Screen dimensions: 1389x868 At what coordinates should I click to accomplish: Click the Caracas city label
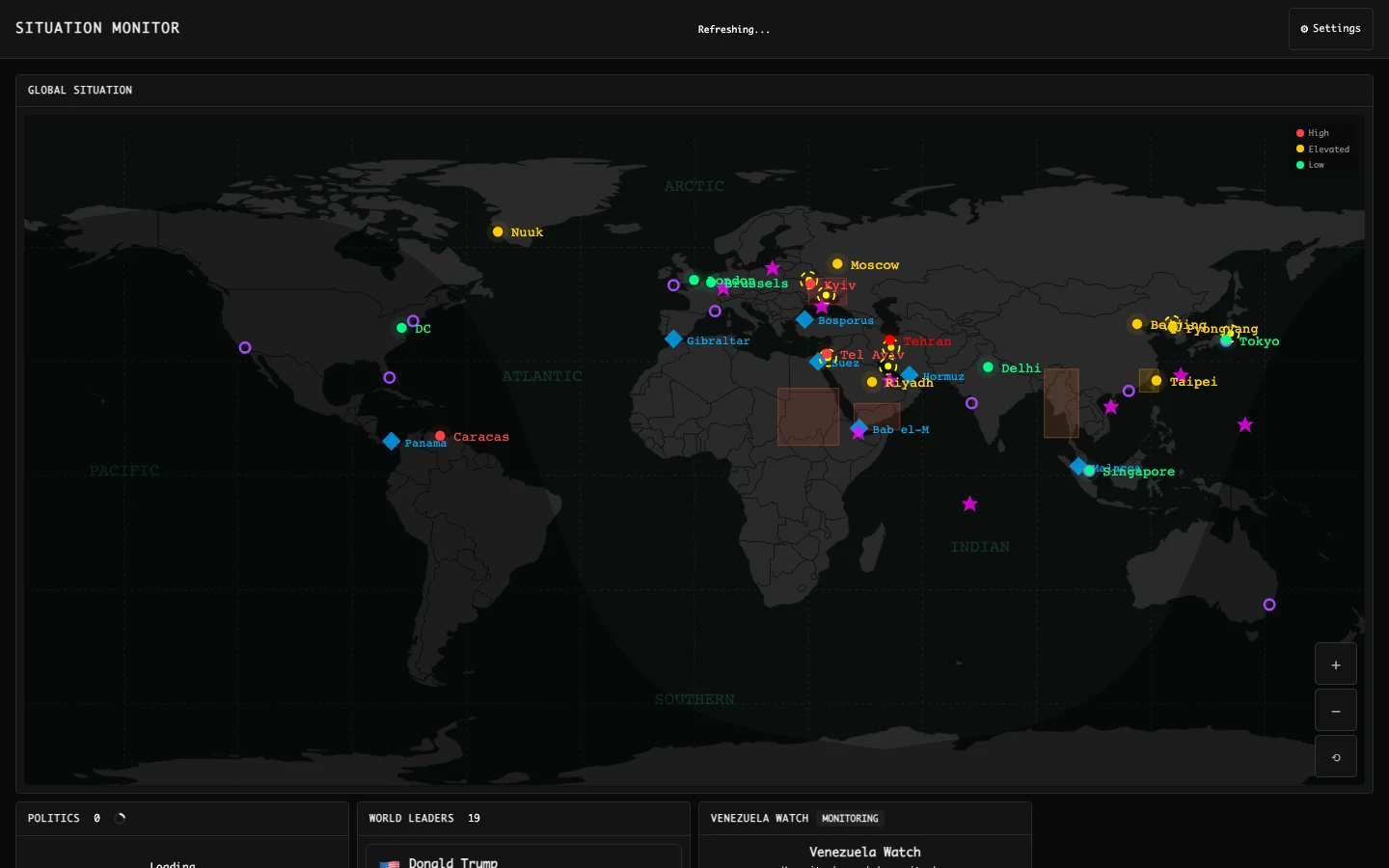click(x=481, y=437)
